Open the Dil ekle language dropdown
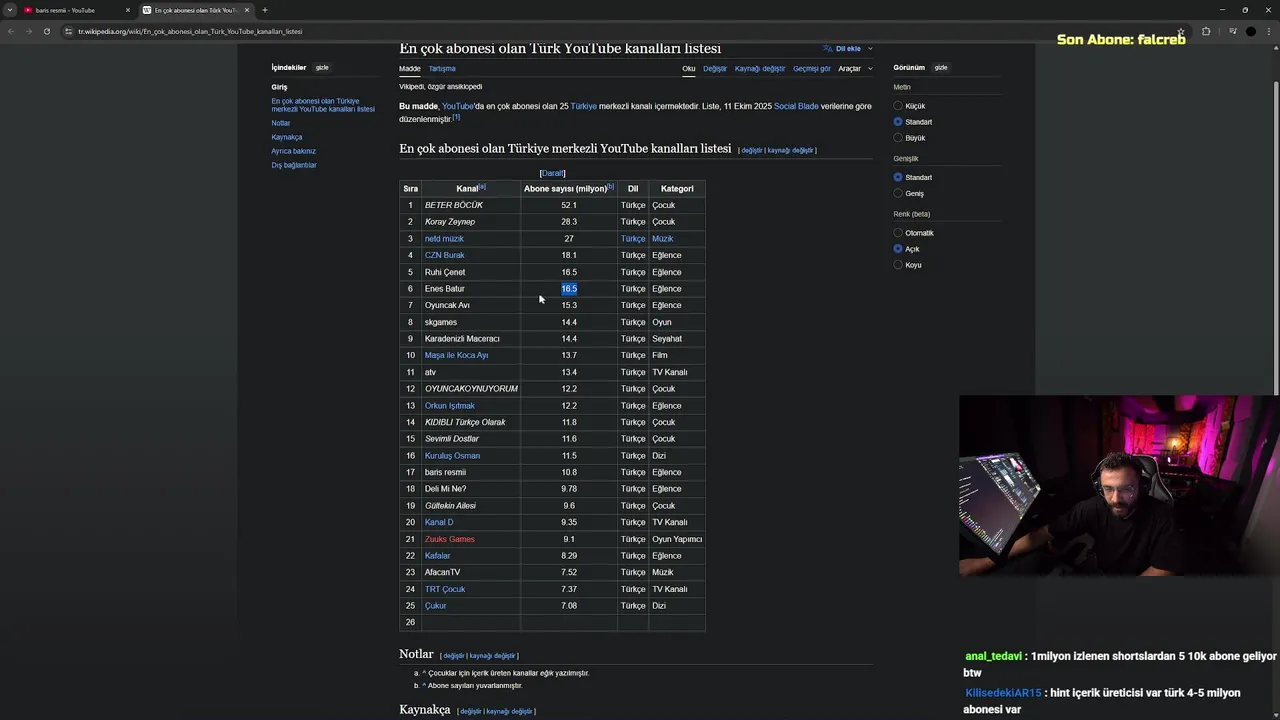The height and width of the screenshot is (720, 1280). point(848,48)
